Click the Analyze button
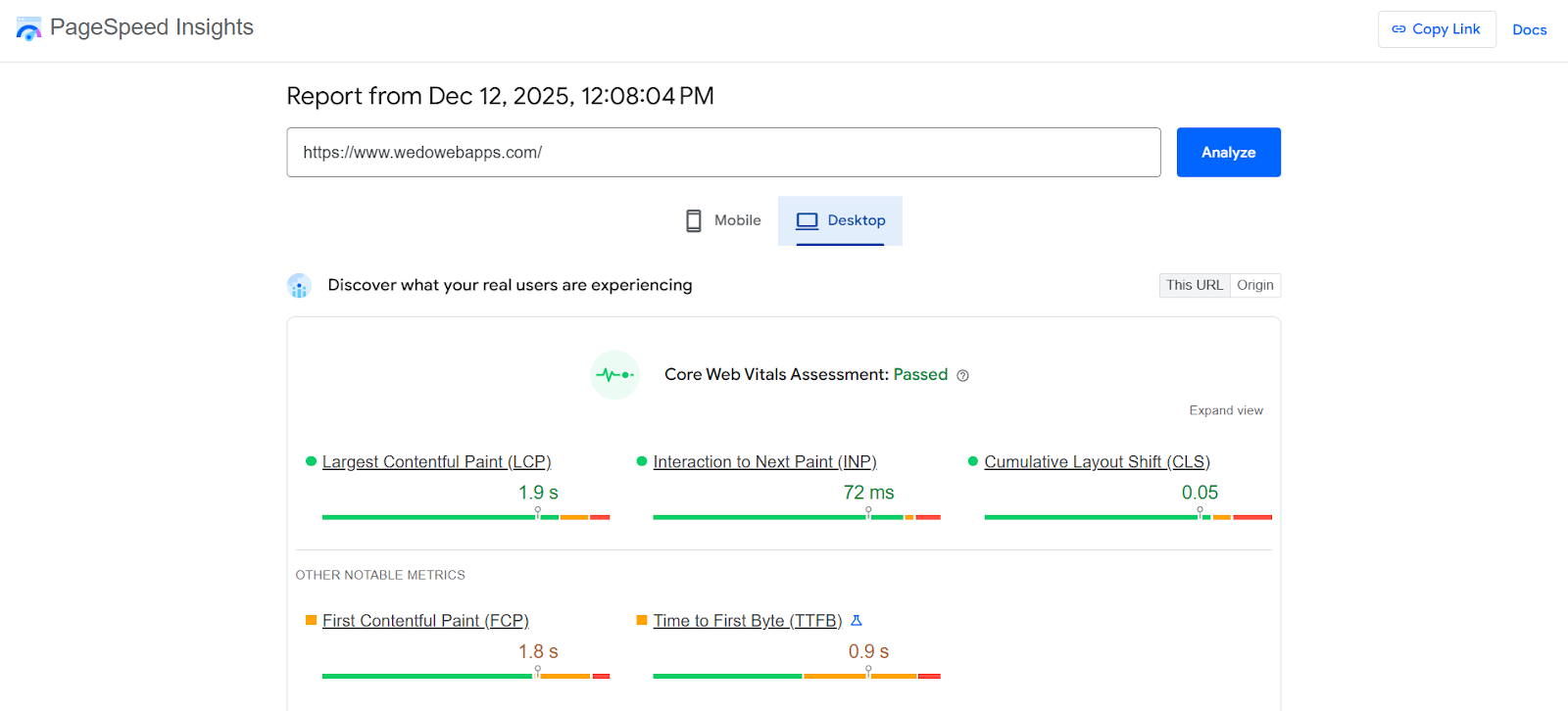The width and height of the screenshot is (1568, 711). coord(1228,152)
